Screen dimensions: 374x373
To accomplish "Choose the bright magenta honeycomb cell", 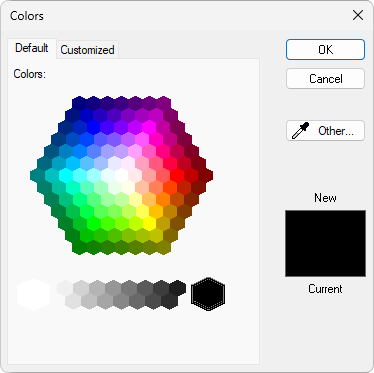I will point(149,127).
